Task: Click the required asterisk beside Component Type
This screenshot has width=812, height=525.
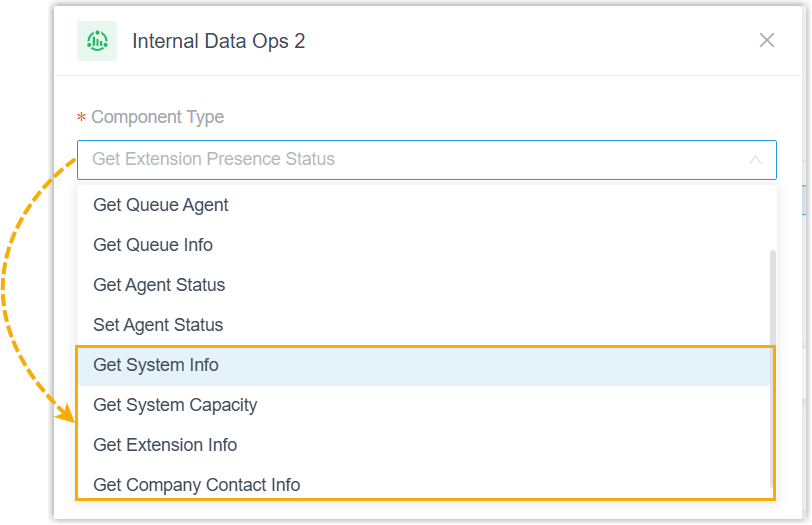Action: click(x=81, y=118)
